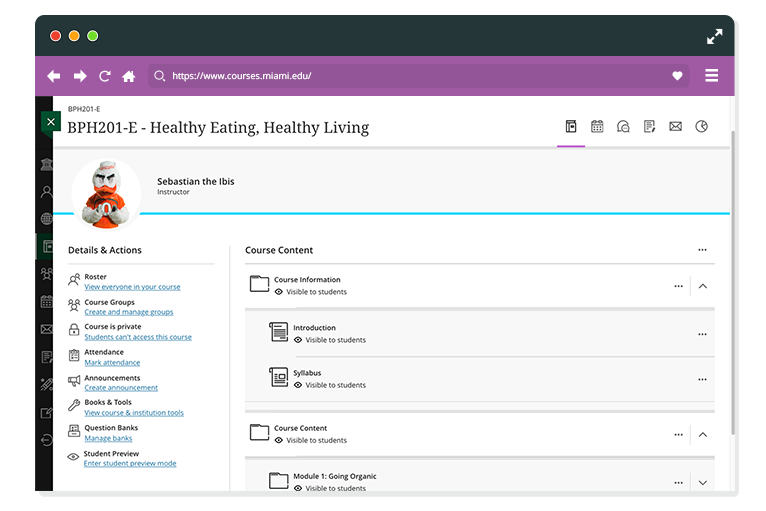
Task: Expand Module 1: Going Organic folder
Action: [x=702, y=483]
